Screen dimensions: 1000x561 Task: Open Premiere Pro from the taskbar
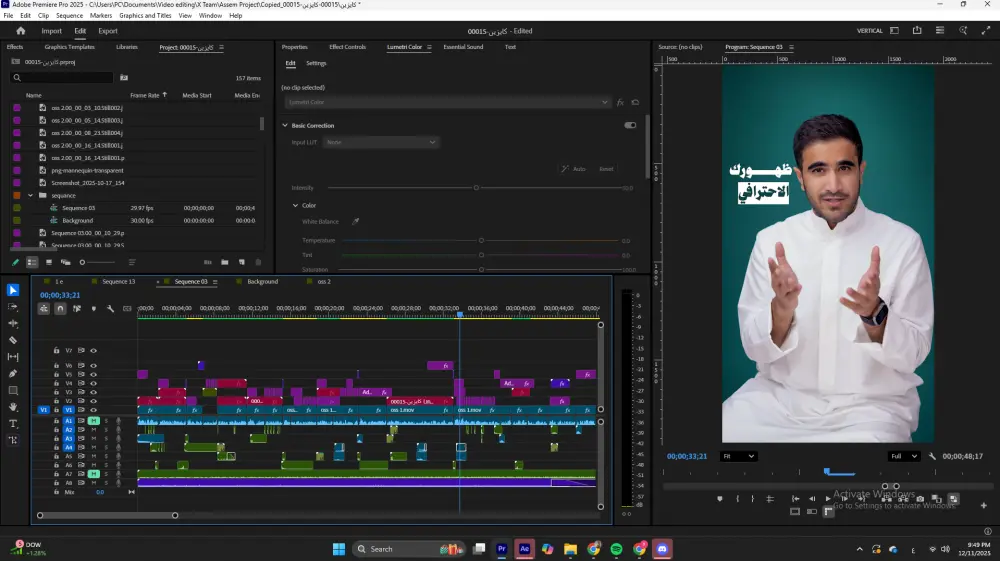coord(502,549)
